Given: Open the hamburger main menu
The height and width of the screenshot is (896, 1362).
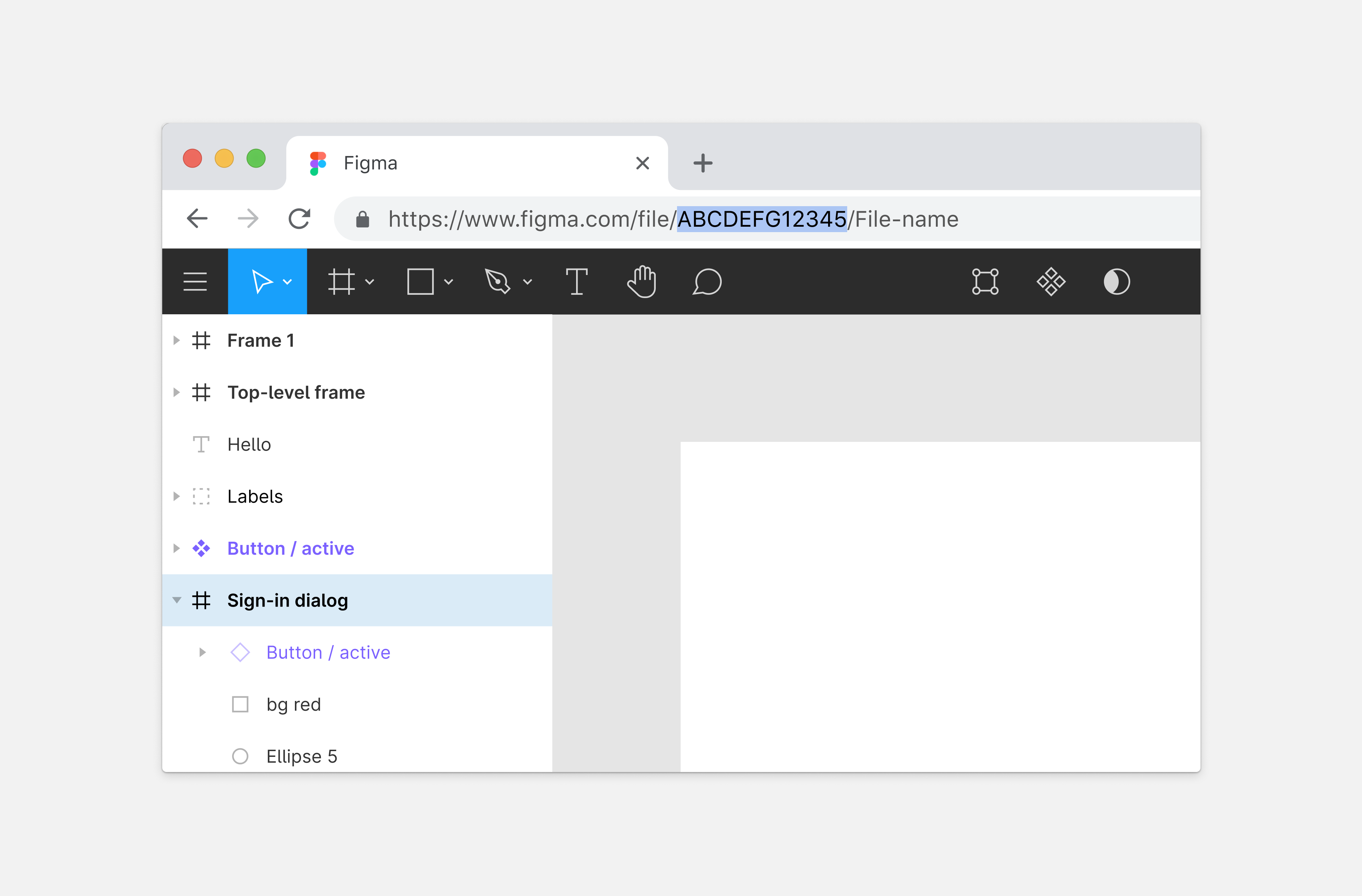Looking at the screenshot, I should [x=195, y=281].
